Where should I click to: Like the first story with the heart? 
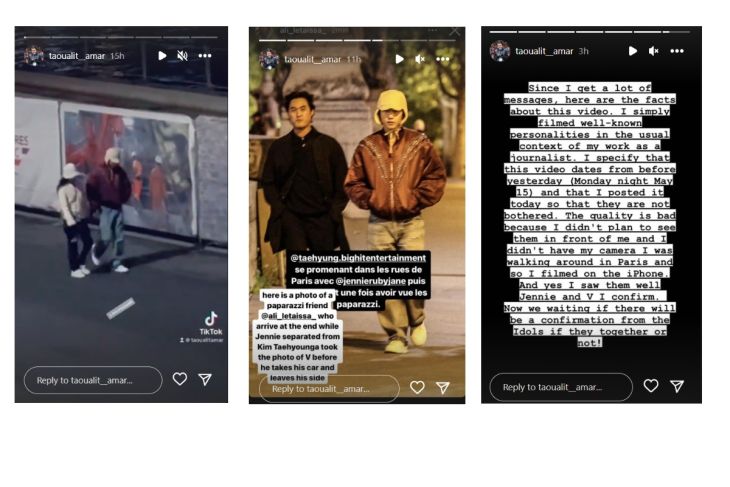coord(180,379)
